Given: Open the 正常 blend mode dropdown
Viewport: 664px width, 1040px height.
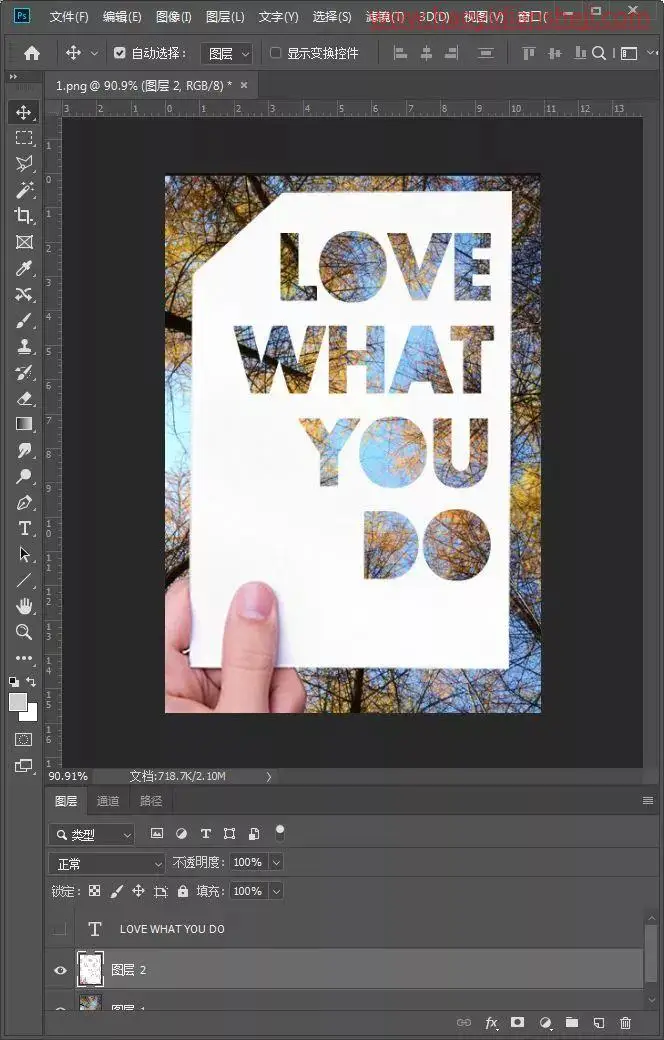Looking at the screenshot, I should pyautogui.click(x=107, y=864).
